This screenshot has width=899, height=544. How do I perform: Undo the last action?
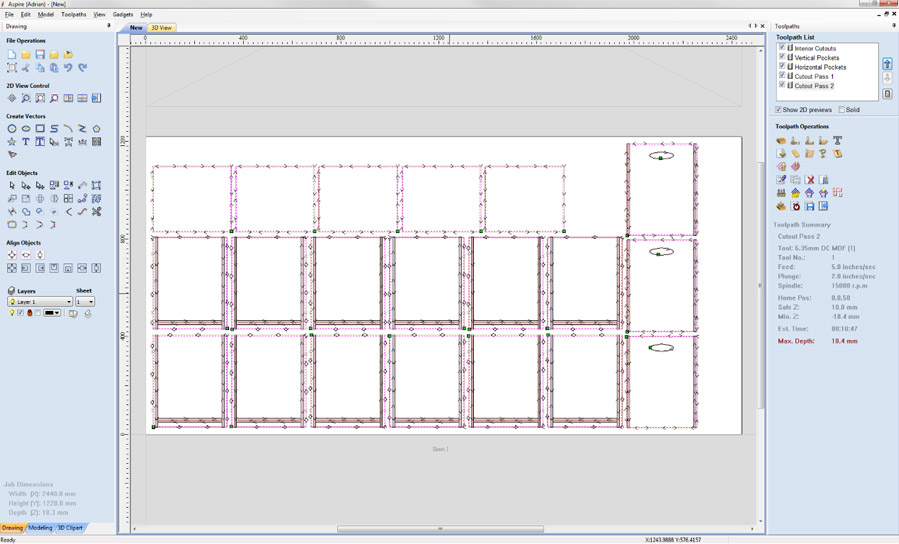tap(68, 68)
